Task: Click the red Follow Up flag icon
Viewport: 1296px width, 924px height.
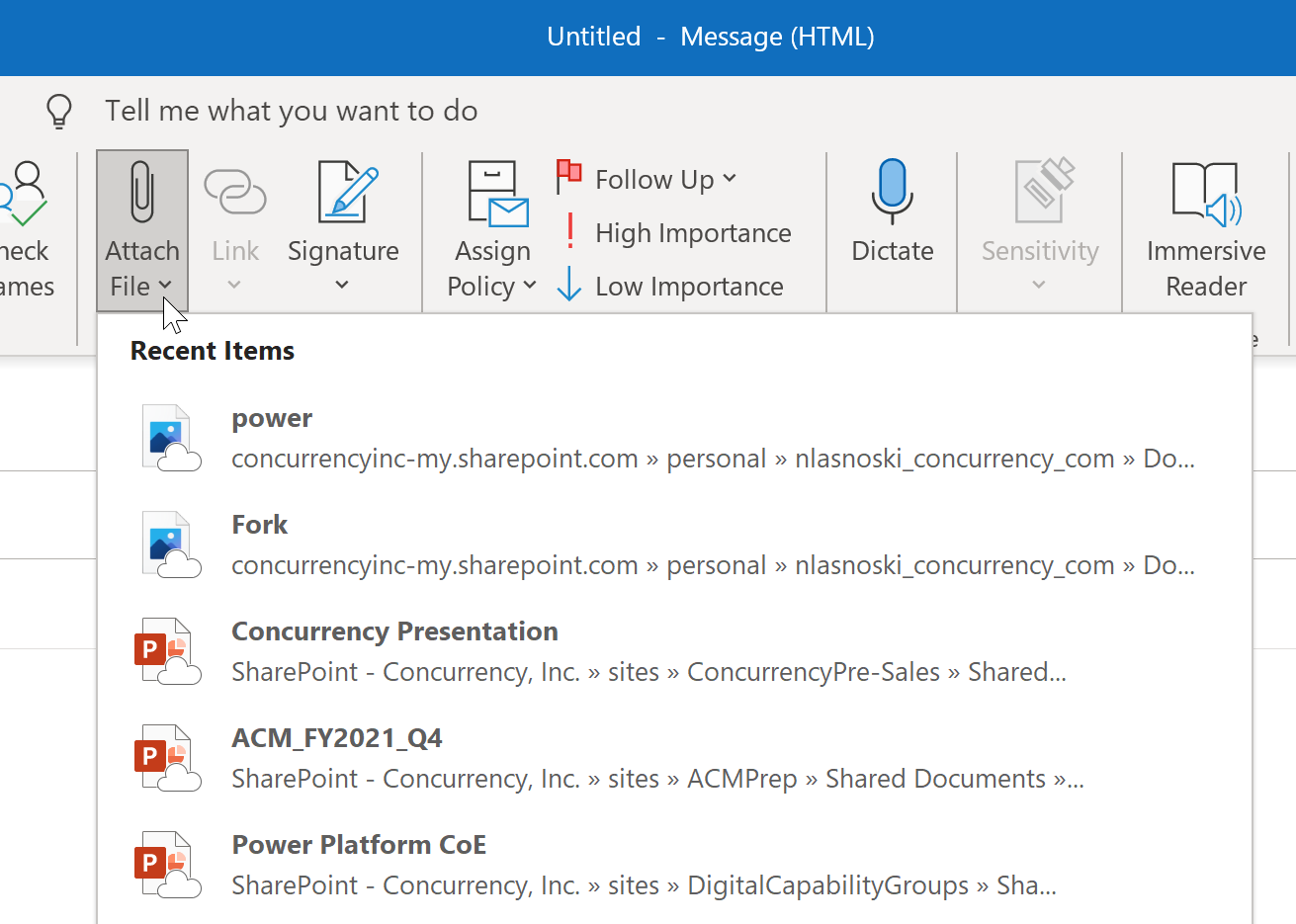Action: point(569,178)
